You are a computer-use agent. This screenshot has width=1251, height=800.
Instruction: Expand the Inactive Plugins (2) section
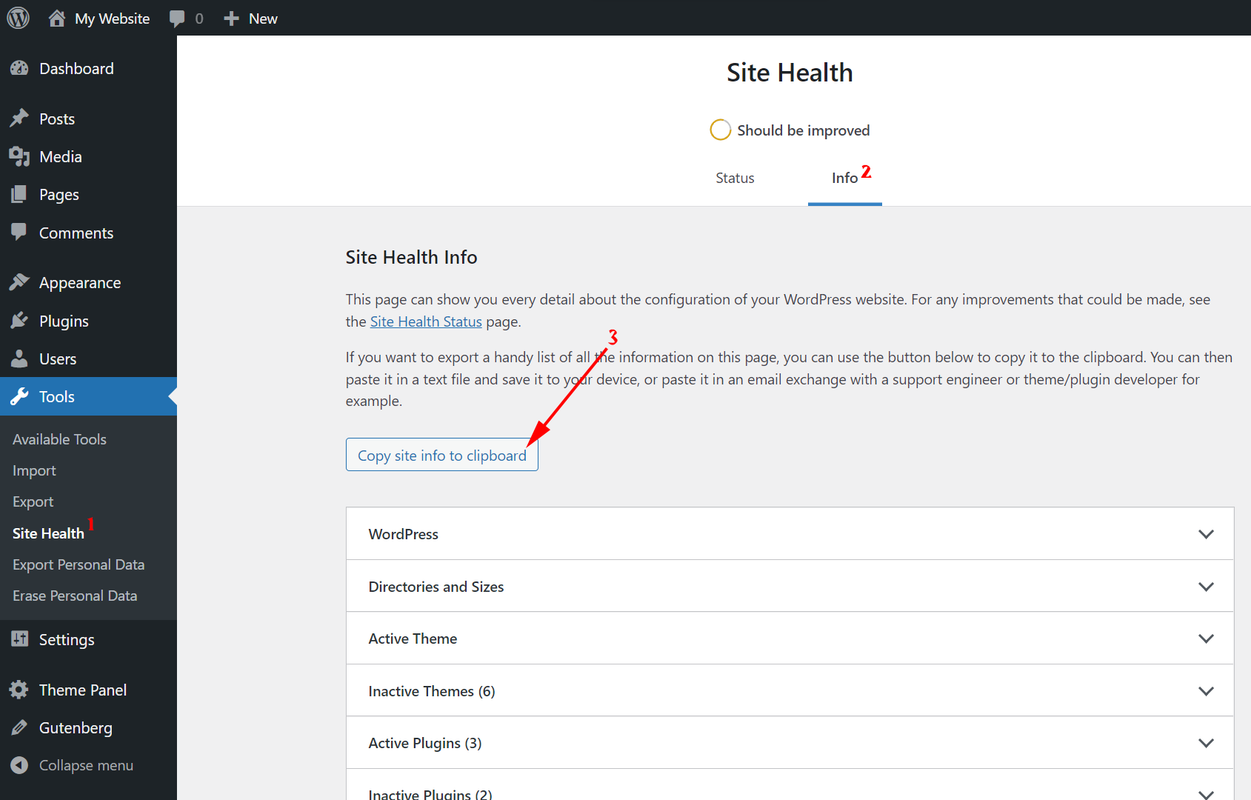pyautogui.click(x=790, y=785)
